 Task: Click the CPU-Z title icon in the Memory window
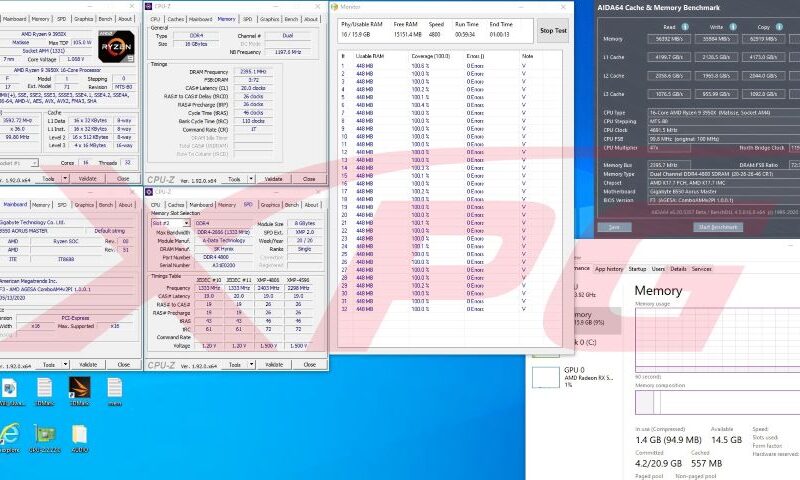point(149,6)
